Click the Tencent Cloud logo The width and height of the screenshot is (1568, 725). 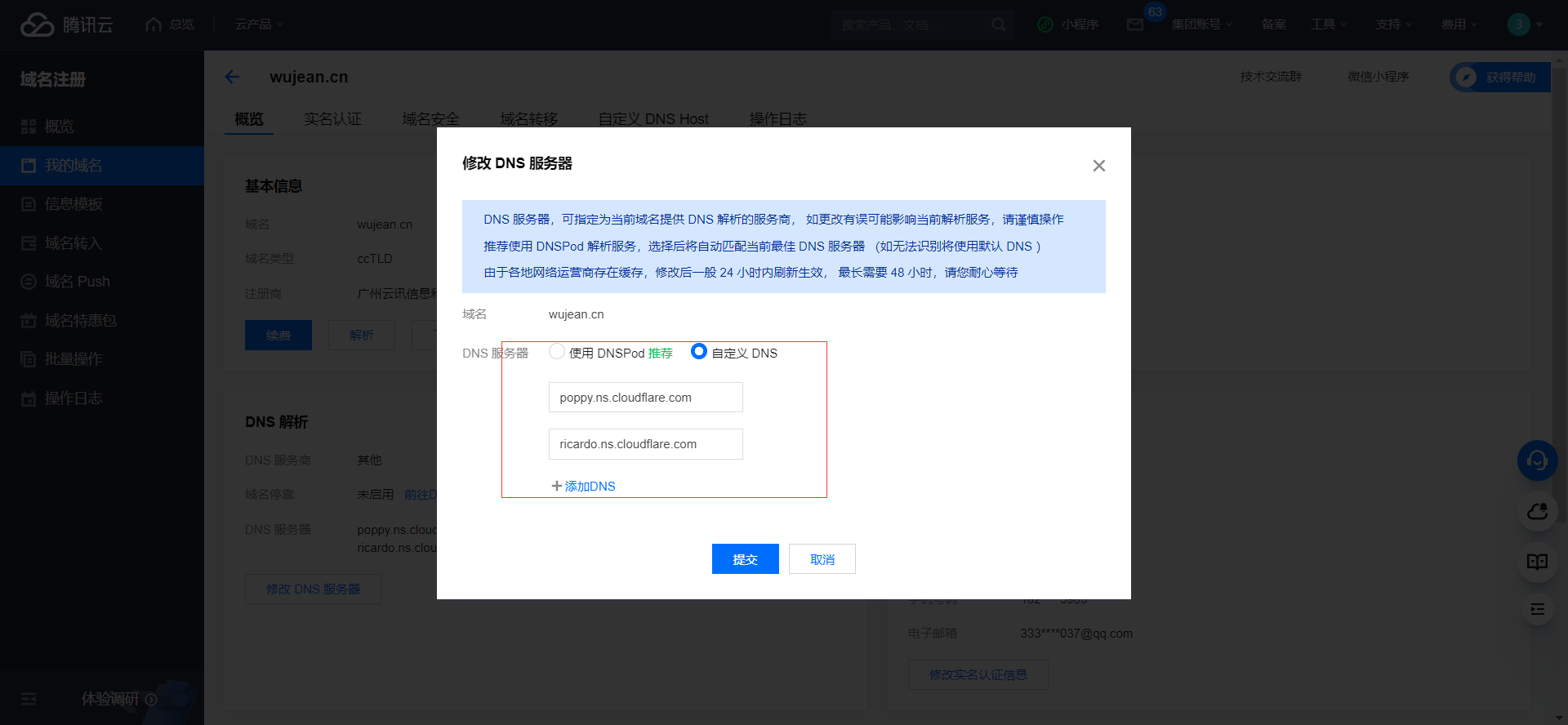click(x=66, y=24)
